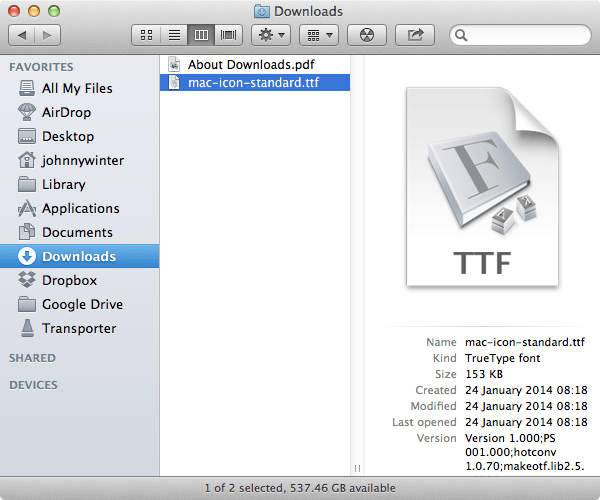Open Applications from the sidebar
The width and height of the screenshot is (600, 500).
pyautogui.click(x=79, y=208)
